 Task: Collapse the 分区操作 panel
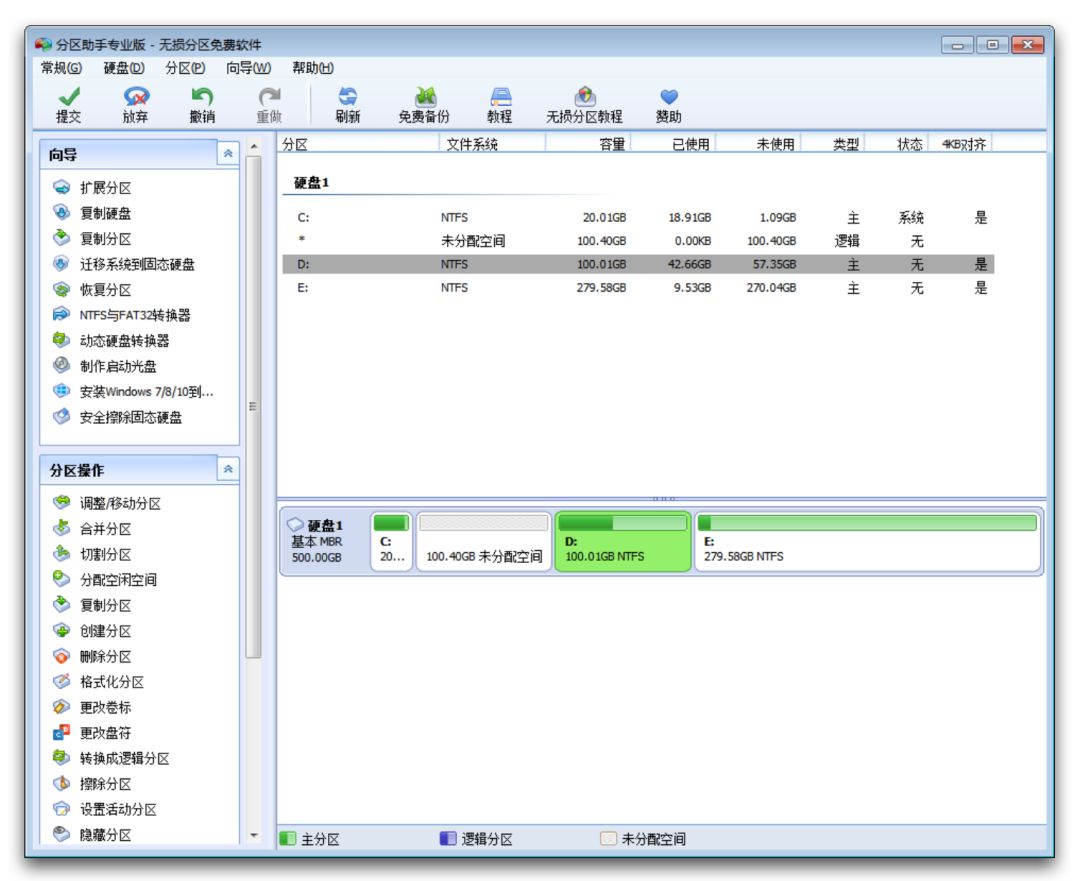228,469
